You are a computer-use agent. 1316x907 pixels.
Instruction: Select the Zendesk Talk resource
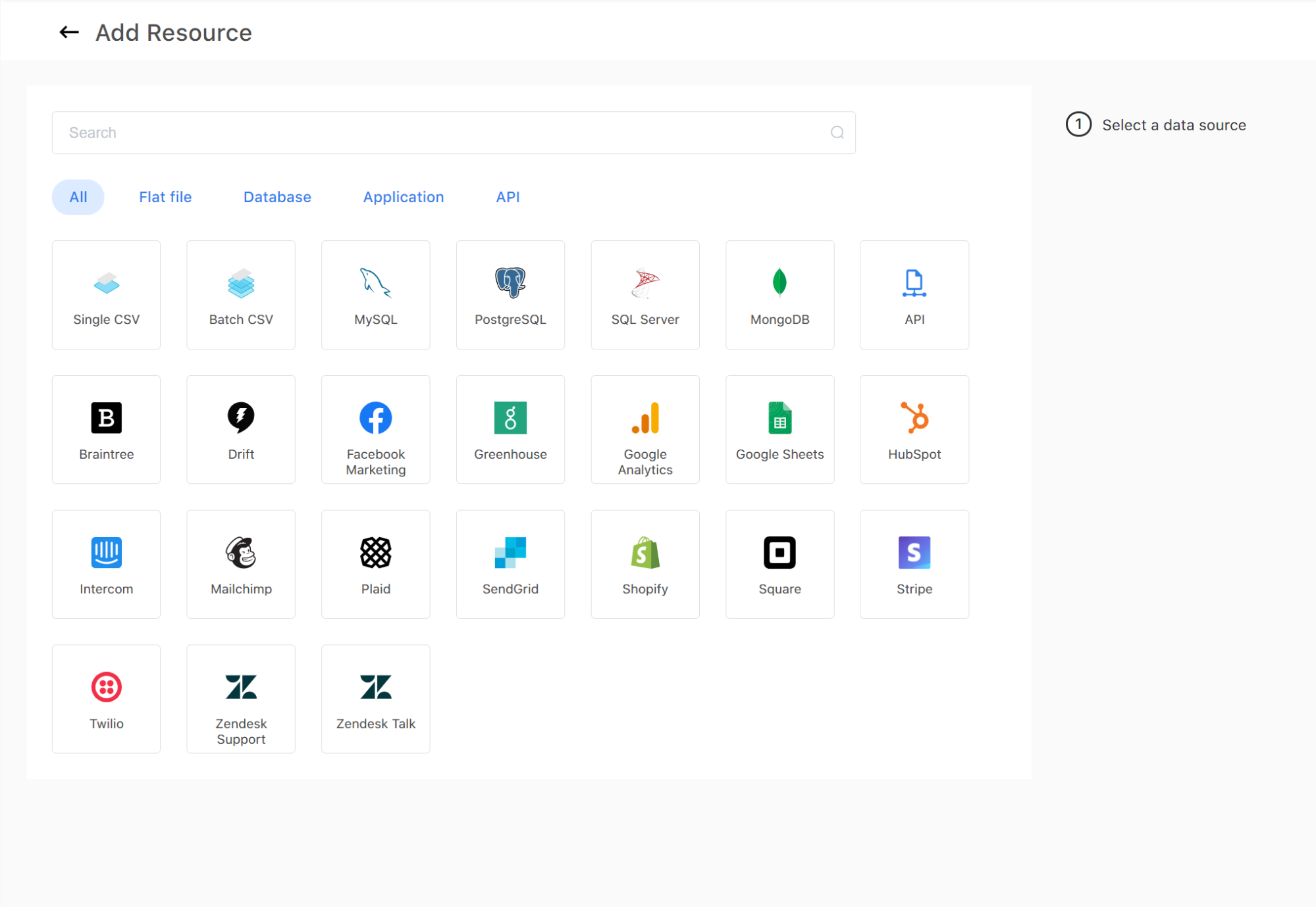(x=376, y=699)
